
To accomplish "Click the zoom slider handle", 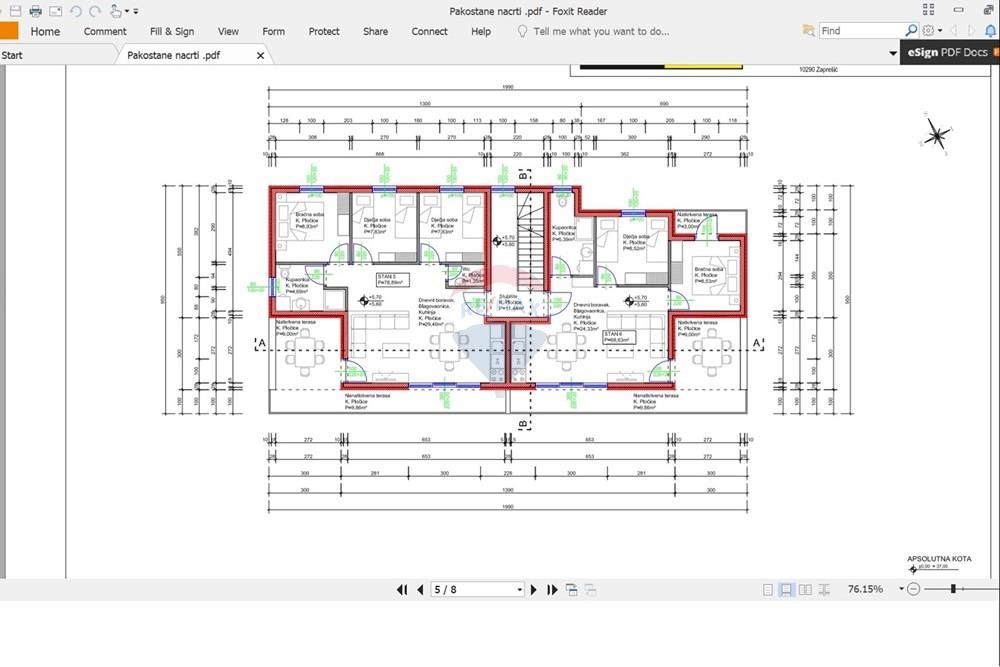I will click(953, 589).
